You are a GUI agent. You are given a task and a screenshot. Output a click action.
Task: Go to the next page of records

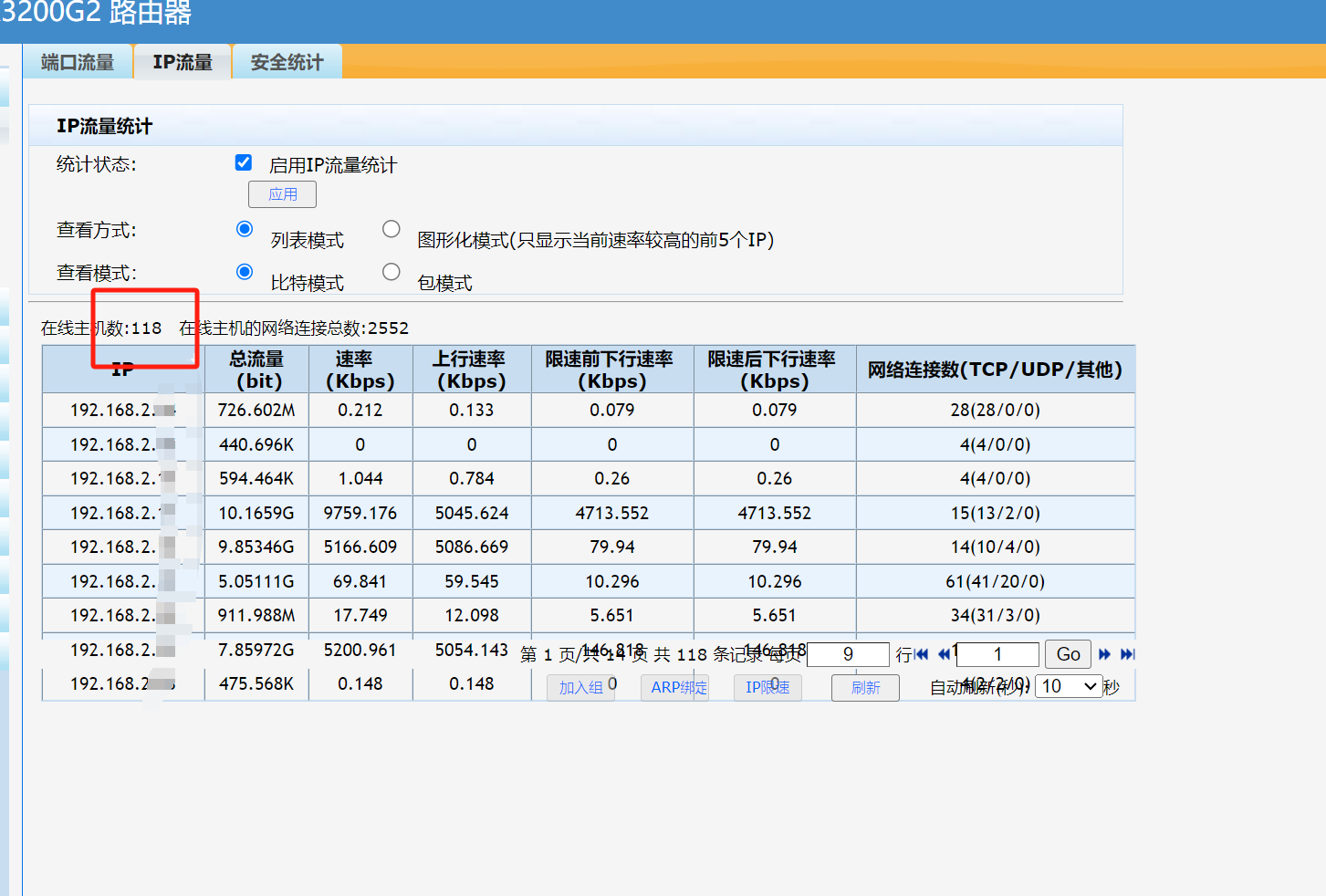click(x=1104, y=654)
